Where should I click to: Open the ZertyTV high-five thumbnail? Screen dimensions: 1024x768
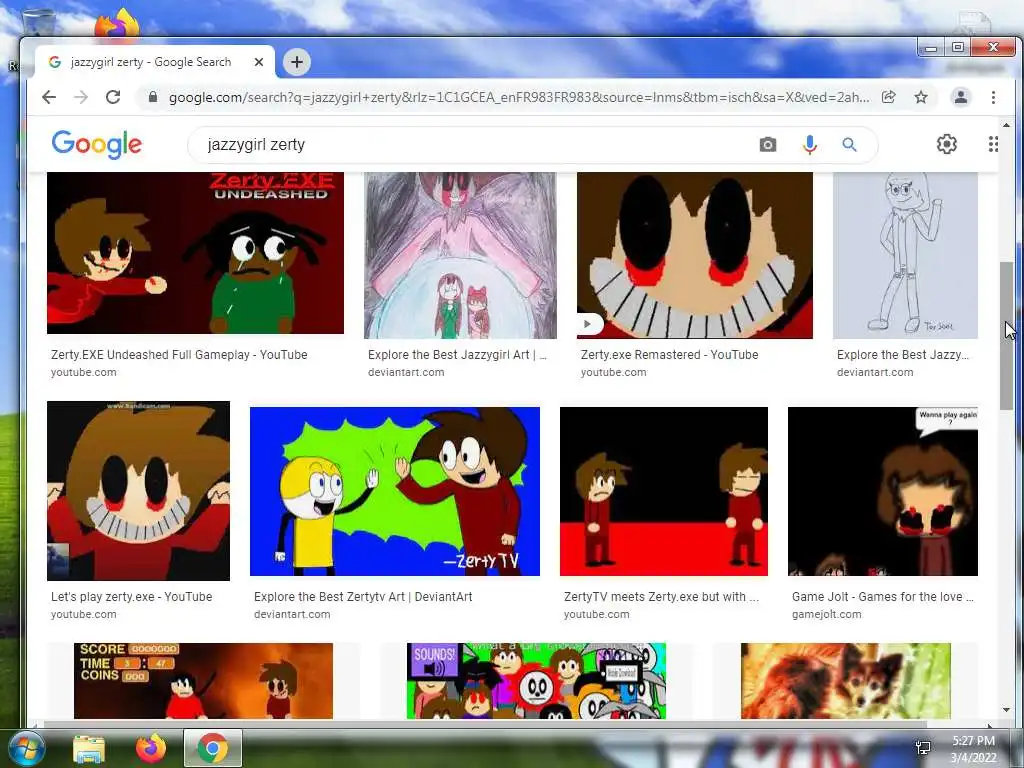[x=395, y=491]
